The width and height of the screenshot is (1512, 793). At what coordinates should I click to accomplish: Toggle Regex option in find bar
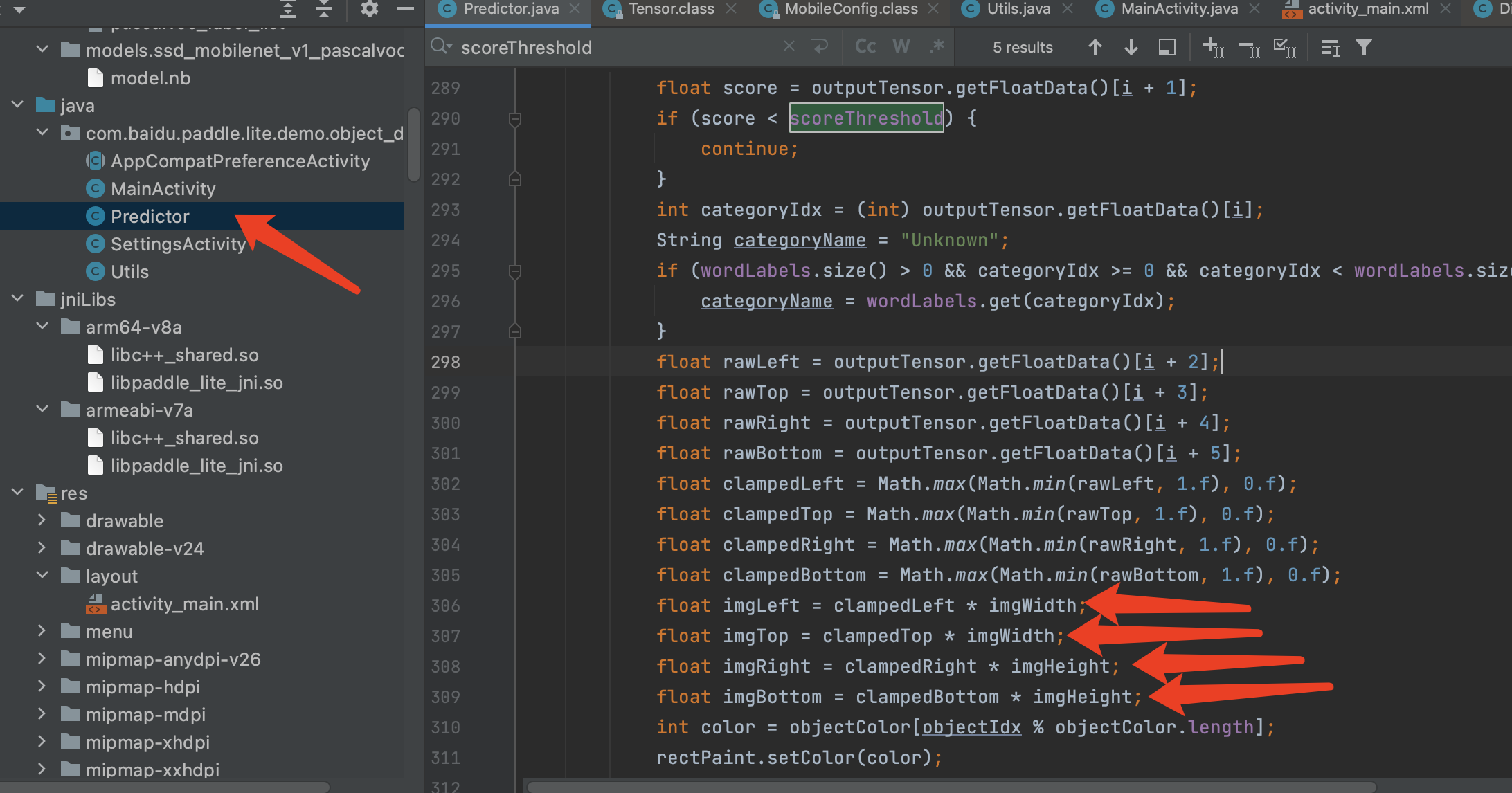pos(937,46)
